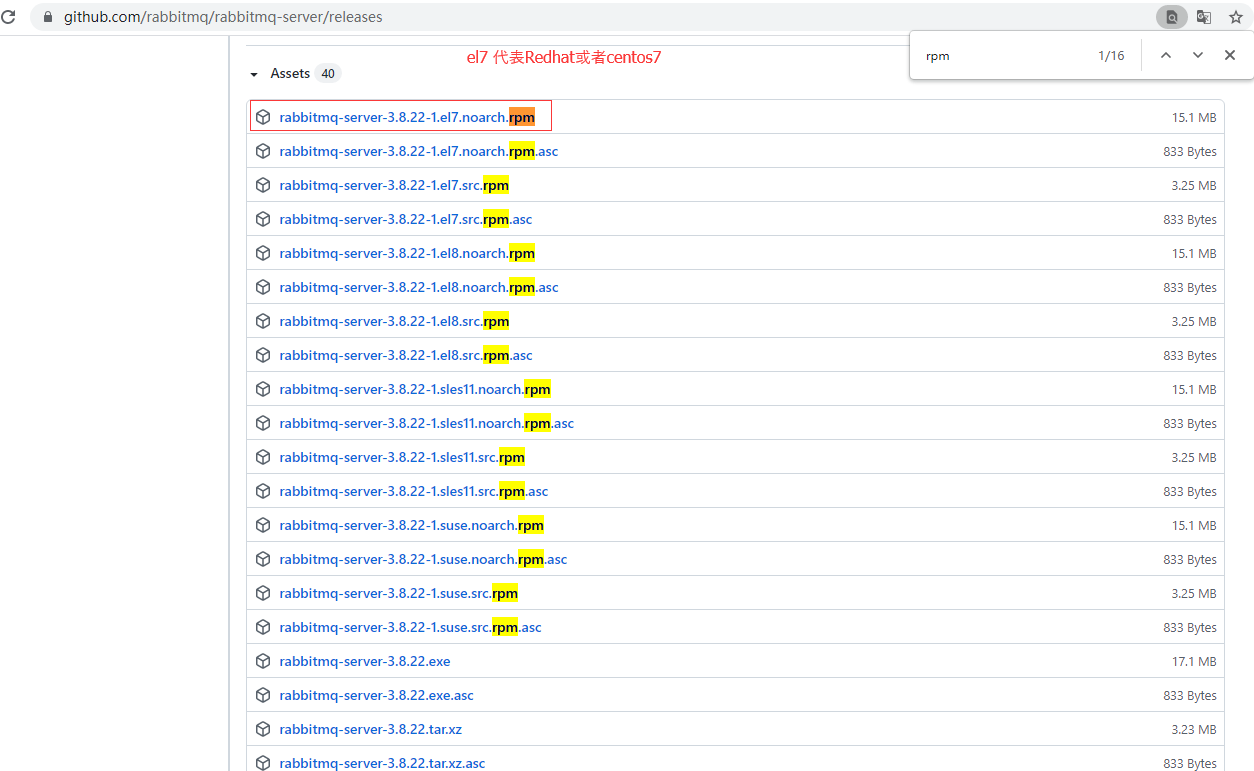Click package icon beside el8.noarch.rpm.asc
The height and width of the screenshot is (771, 1254).
click(263, 287)
